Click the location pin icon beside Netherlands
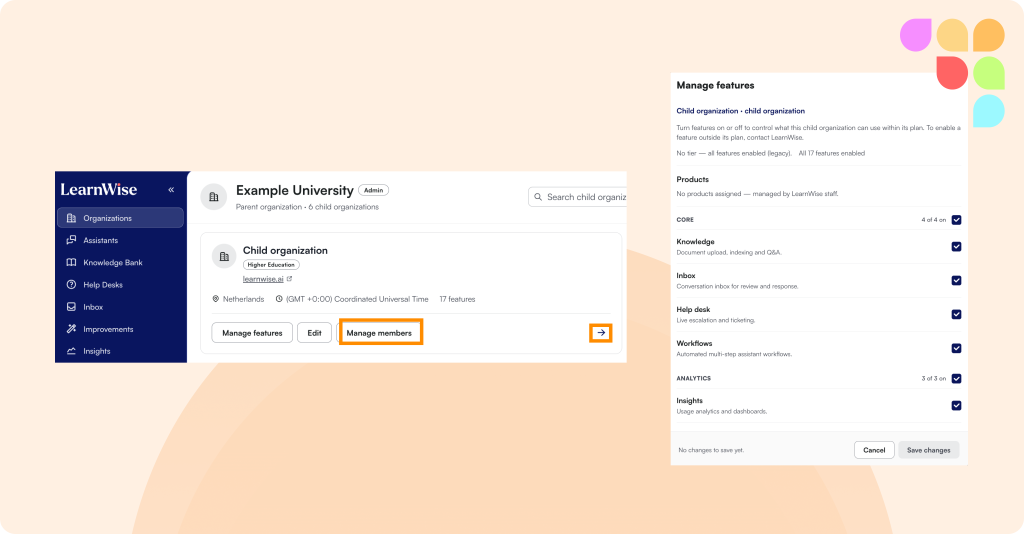 pos(216,299)
